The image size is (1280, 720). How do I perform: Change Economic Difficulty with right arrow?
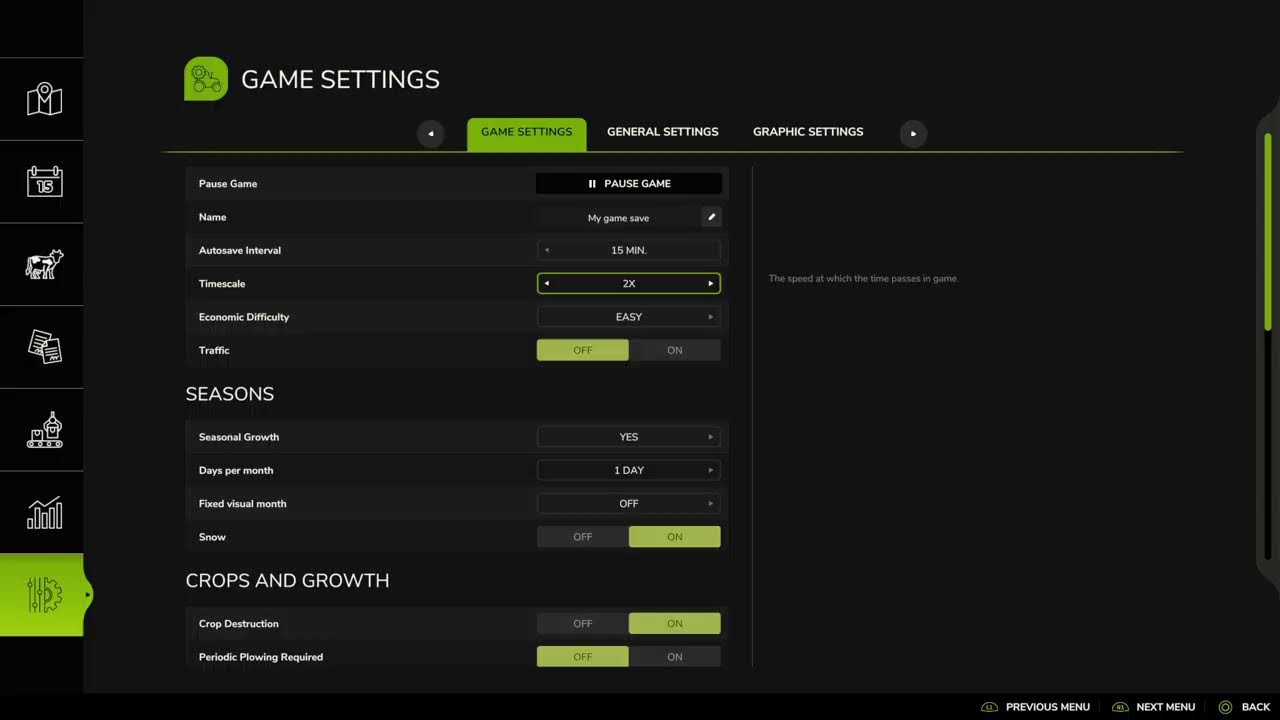pos(711,317)
